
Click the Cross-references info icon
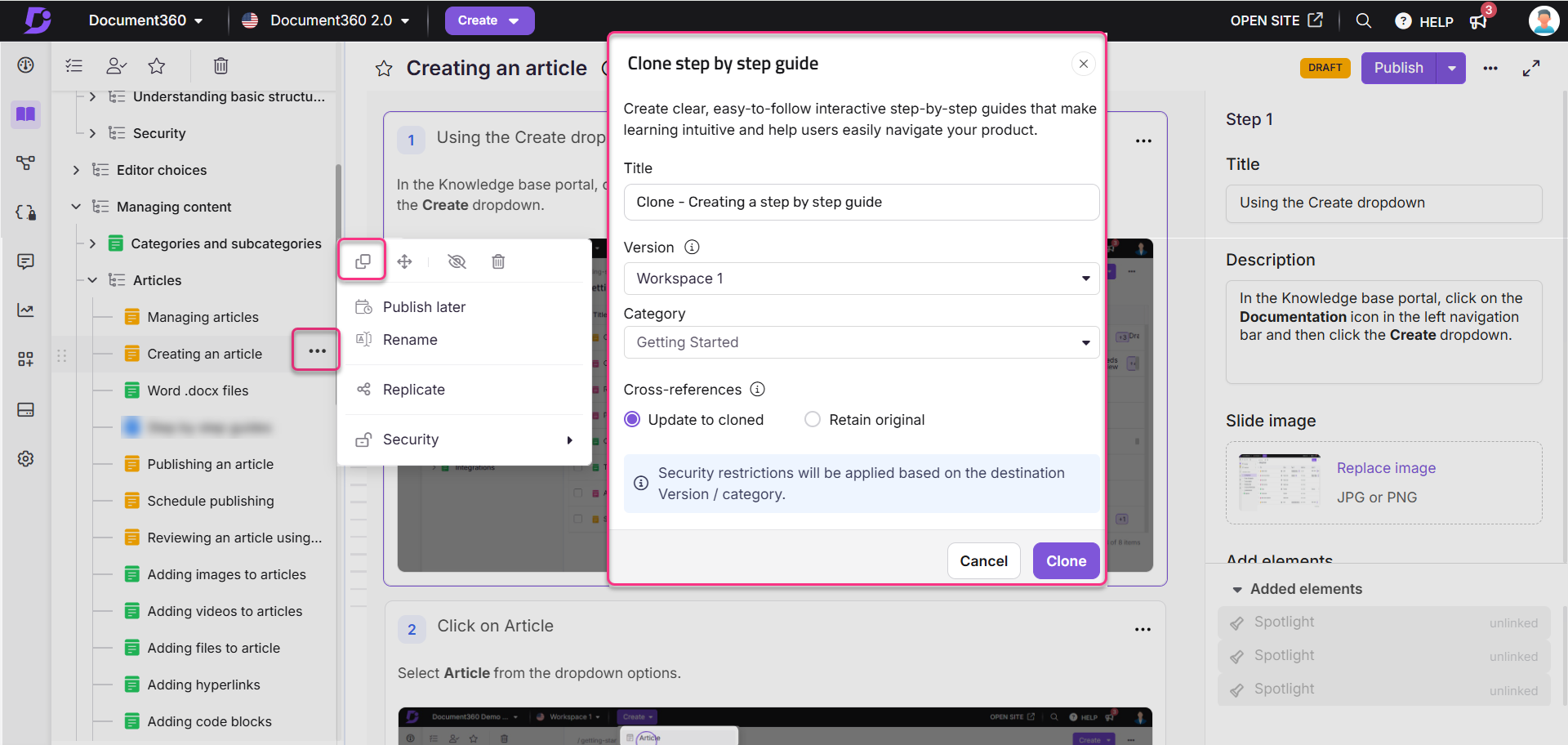[x=758, y=389]
